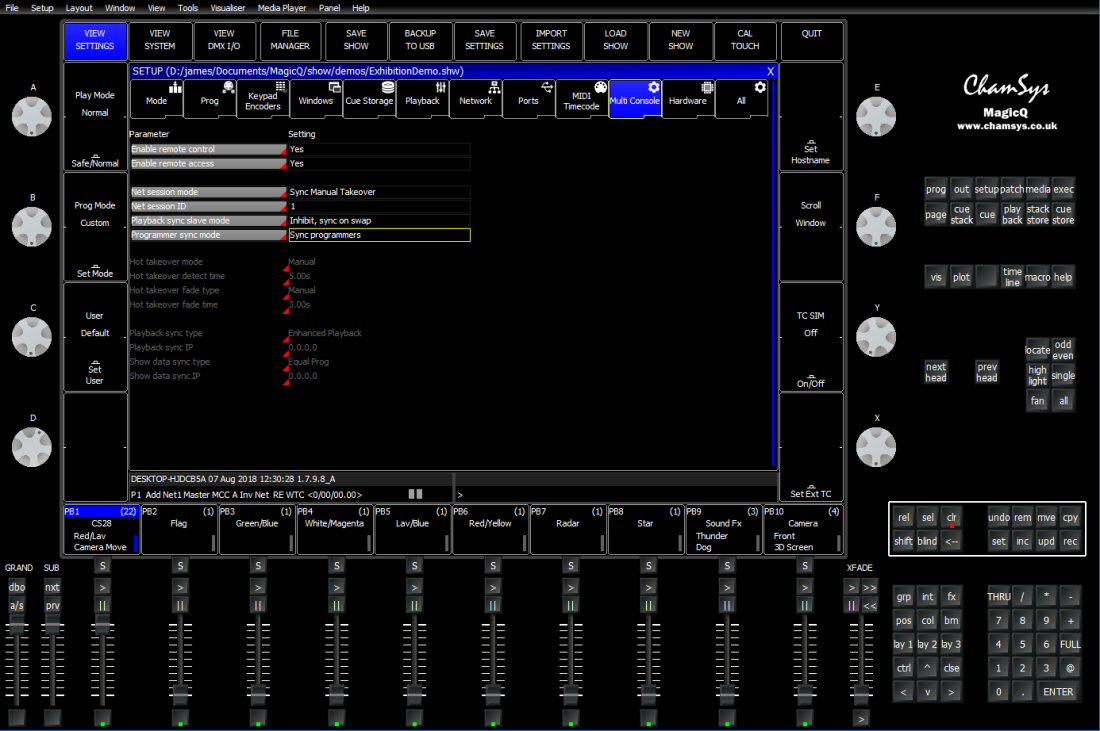Open the Visualiser menu

tap(228, 8)
